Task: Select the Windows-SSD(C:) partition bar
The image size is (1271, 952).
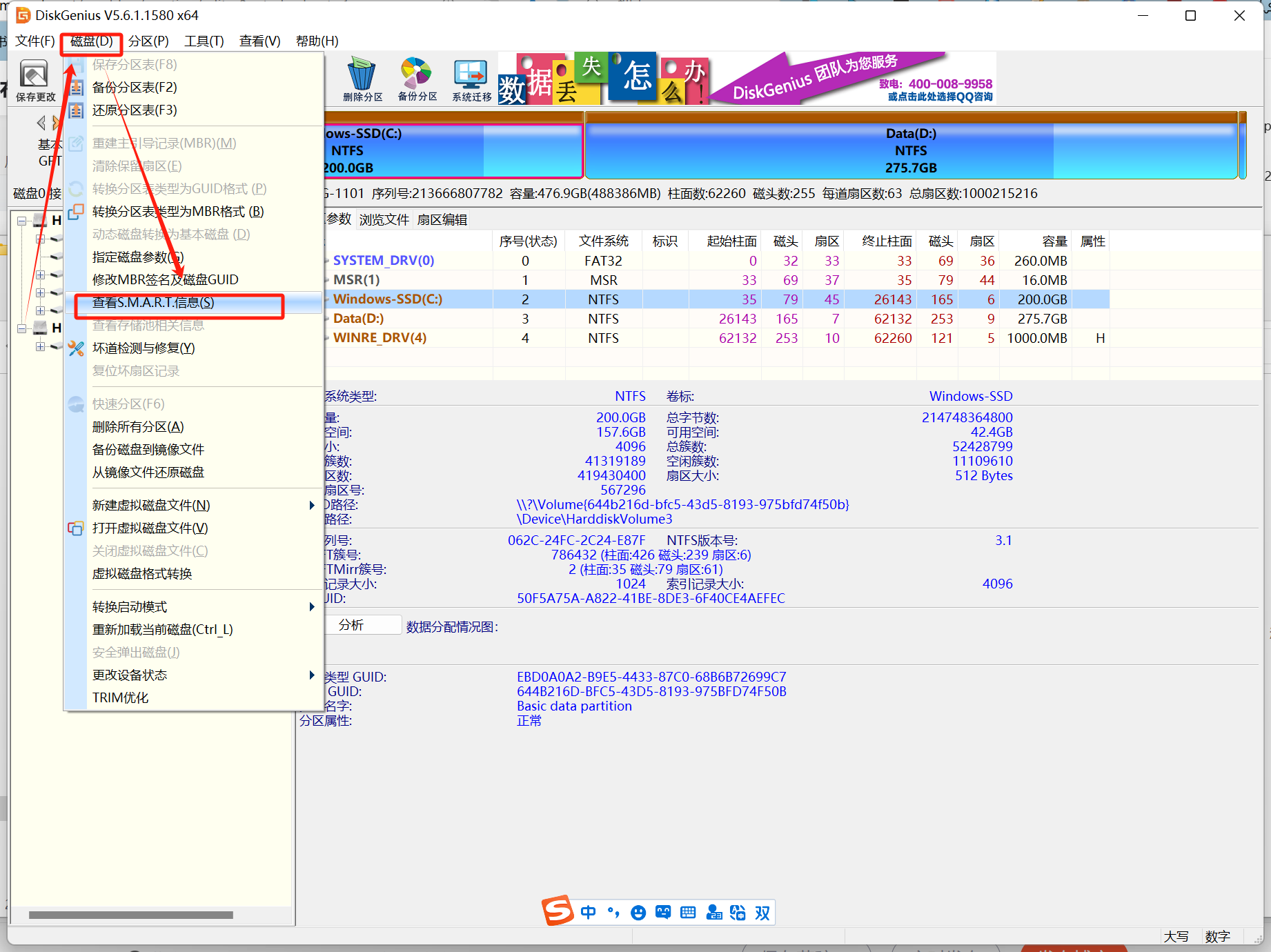Action: pyautogui.click(x=453, y=146)
